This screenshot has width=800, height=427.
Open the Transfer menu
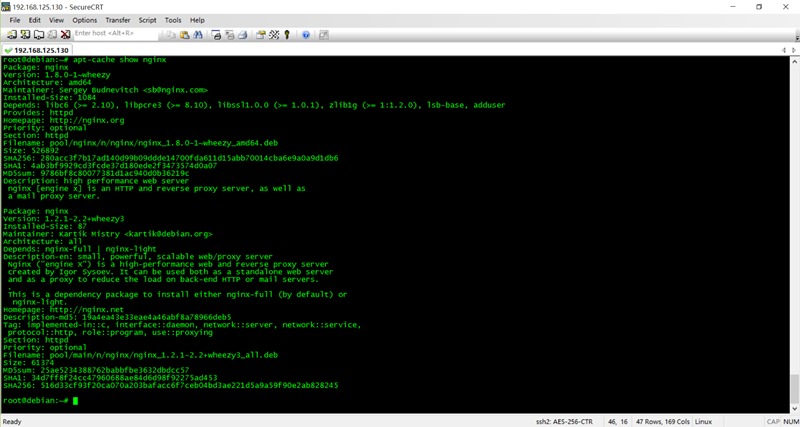point(118,20)
